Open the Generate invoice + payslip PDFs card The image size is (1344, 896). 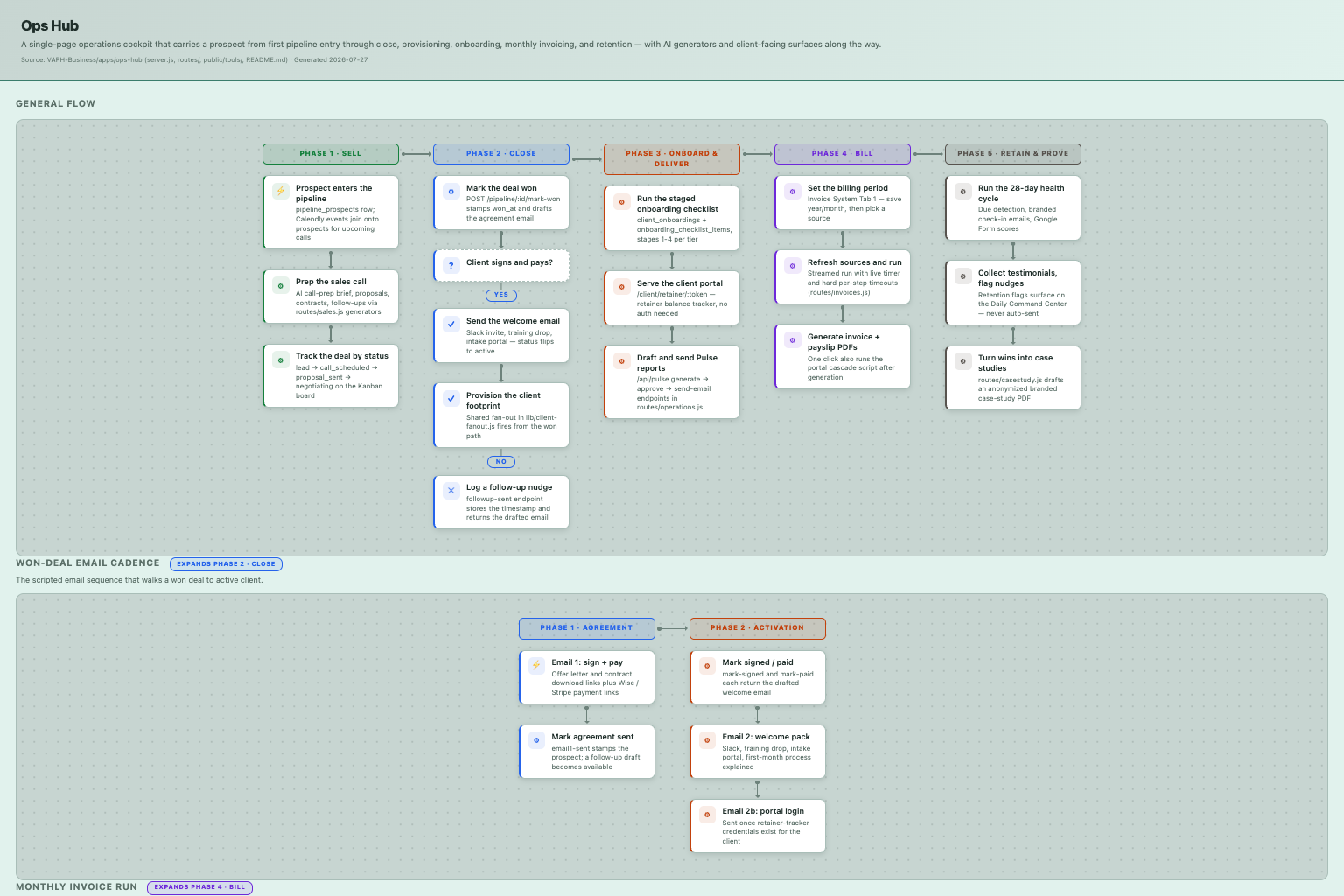coord(843,357)
